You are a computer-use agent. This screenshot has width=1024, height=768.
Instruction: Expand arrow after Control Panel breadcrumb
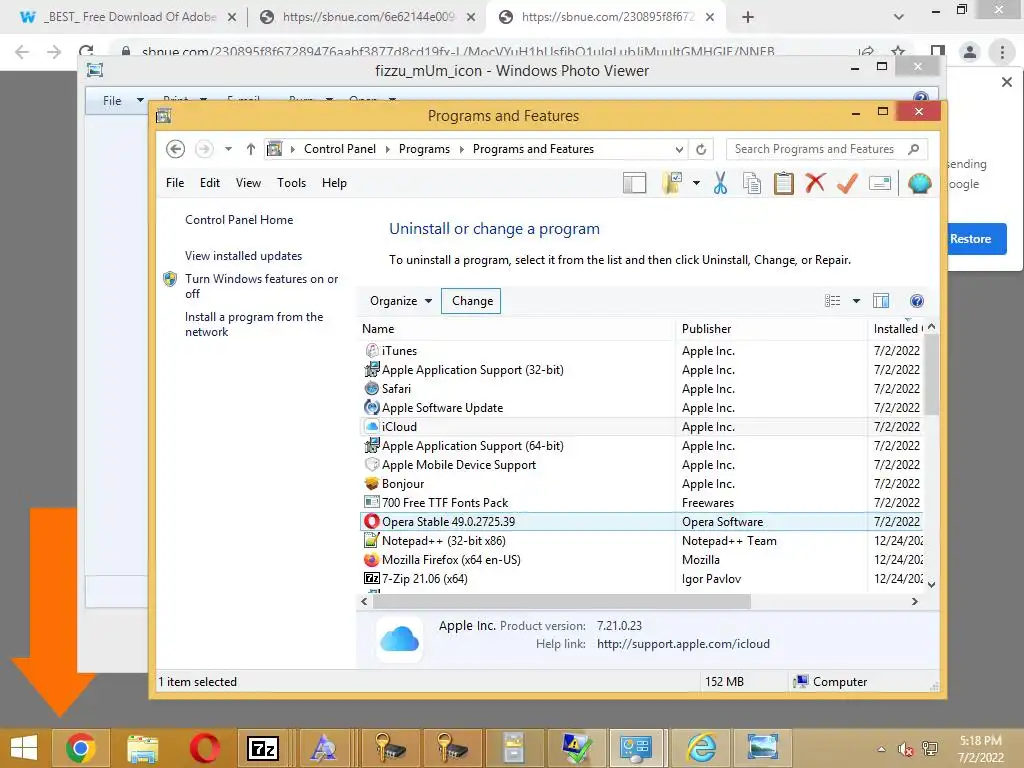click(x=387, y=150)
